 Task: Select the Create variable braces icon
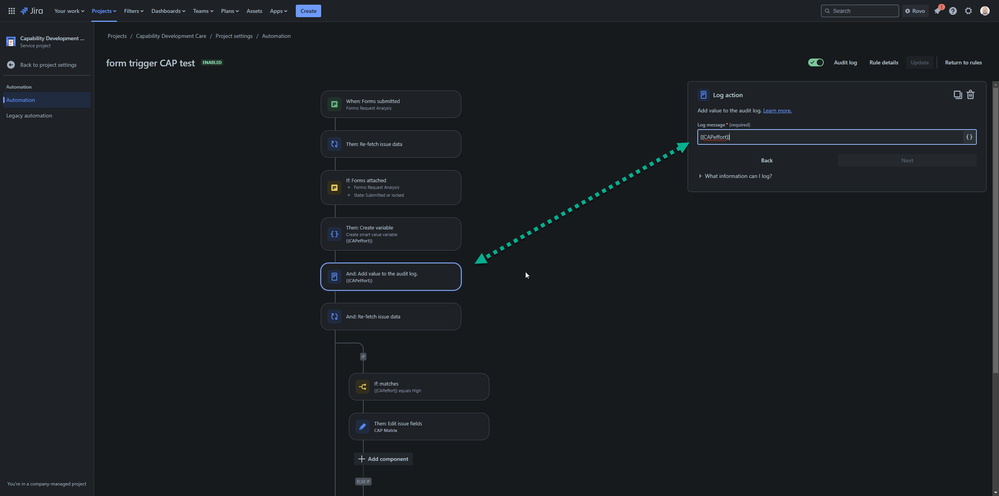click(334, 234)
